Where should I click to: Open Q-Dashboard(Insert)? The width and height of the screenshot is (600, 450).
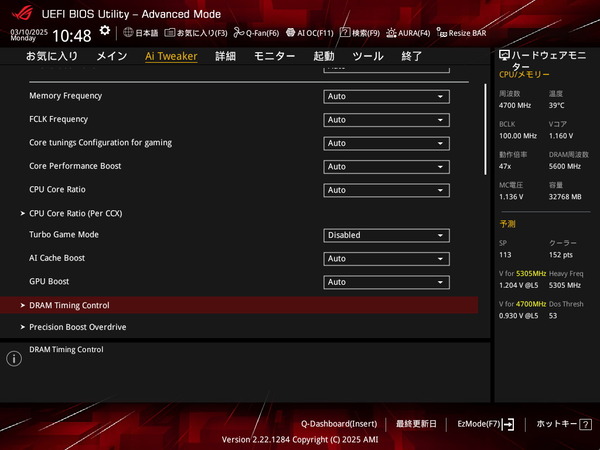pos(339,424)
